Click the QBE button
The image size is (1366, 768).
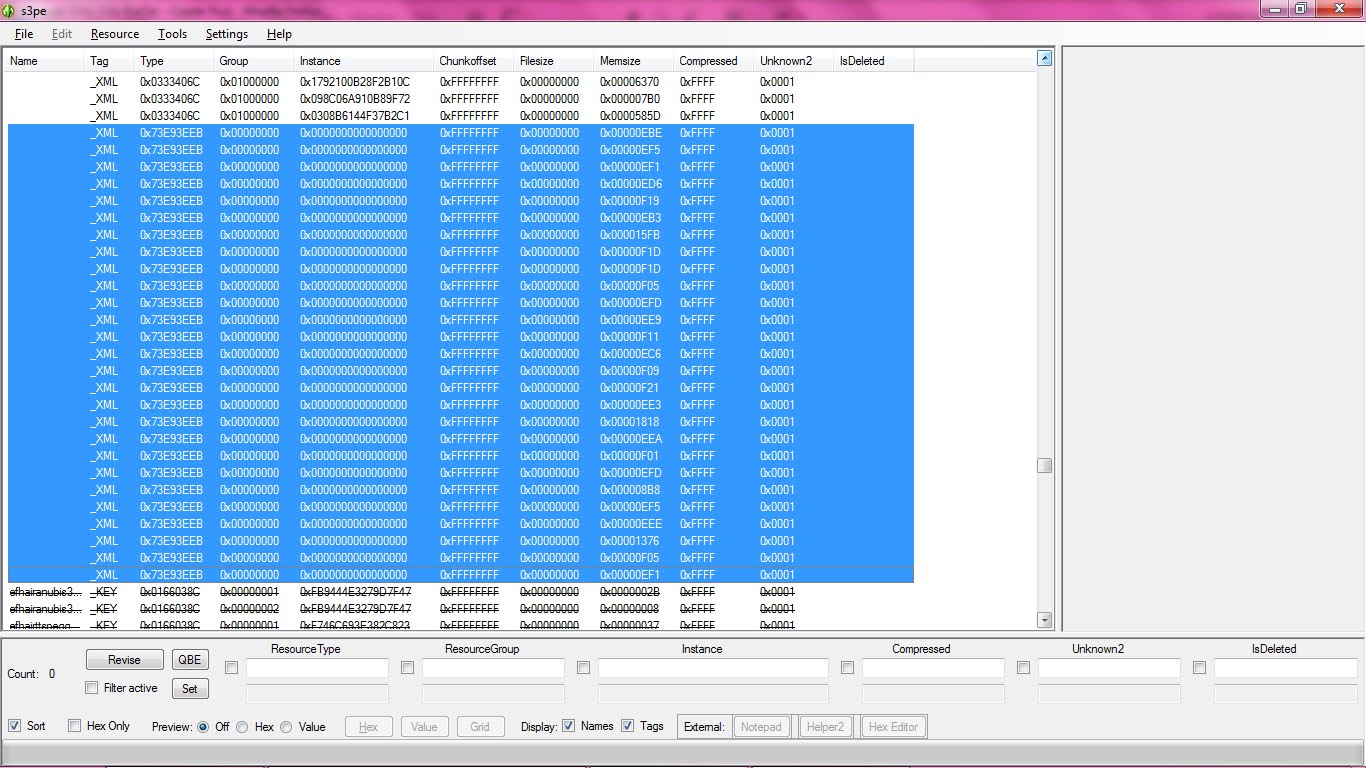[x=190, y=659]
